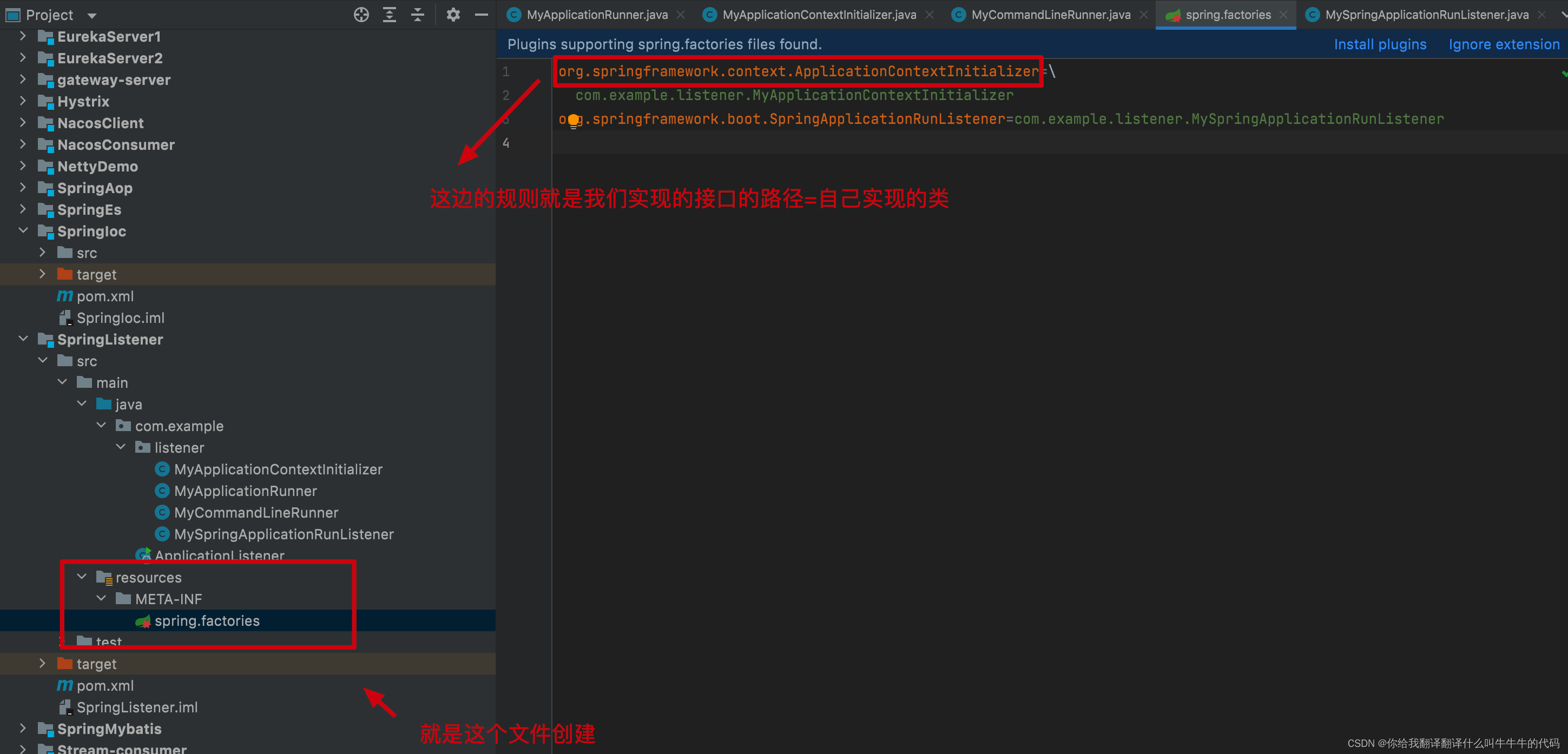Open the Project panel options gear icon
1568x754 pixels.
pos(453,14)
